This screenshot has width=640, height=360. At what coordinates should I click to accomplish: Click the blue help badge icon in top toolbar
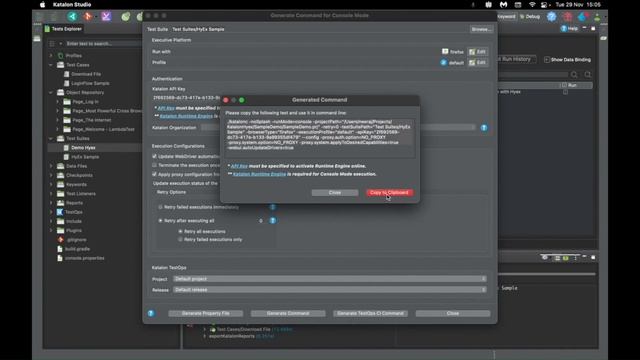click(551, 16)
